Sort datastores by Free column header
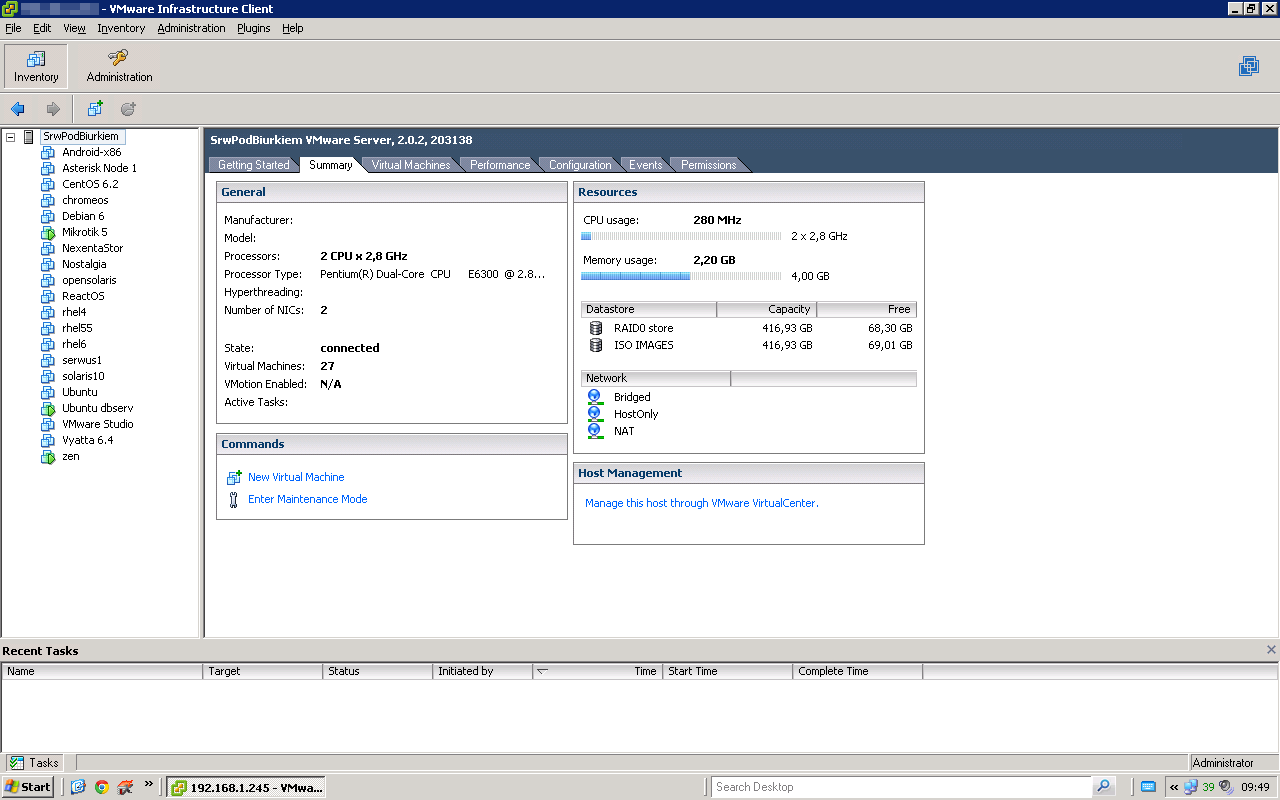This screenshot has height=800, width=1280. pyautogui.click(x=867, y=309)
